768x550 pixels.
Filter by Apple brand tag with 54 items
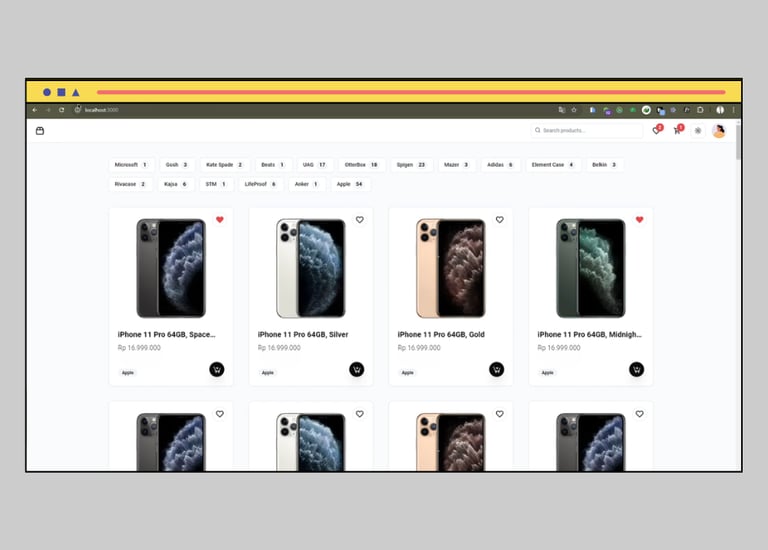pyautogui.click(x=350, y=184)
